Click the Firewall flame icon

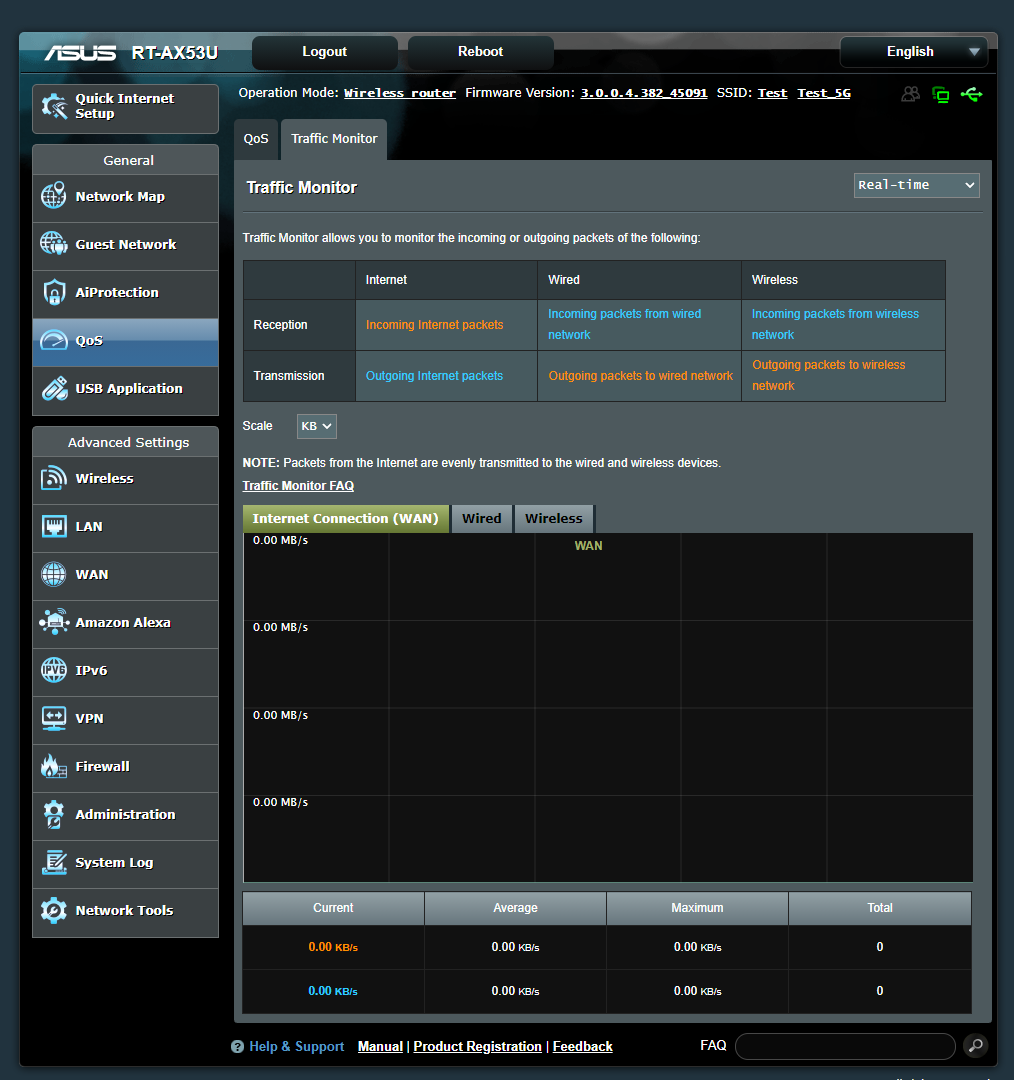tap(53, 766)
